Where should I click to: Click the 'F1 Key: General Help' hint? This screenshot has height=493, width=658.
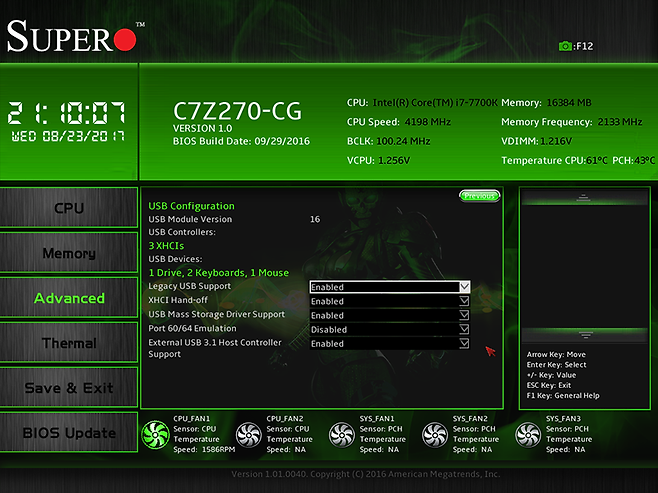point(563,396)
